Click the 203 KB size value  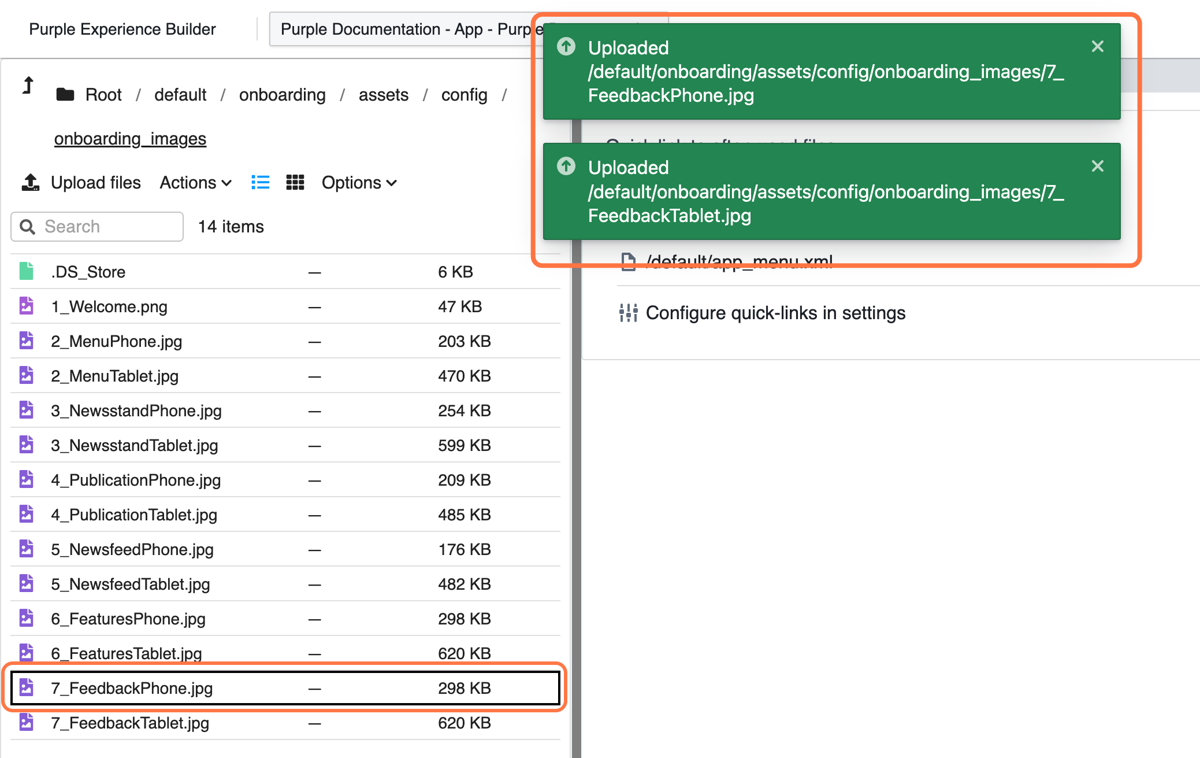[464, 341]
